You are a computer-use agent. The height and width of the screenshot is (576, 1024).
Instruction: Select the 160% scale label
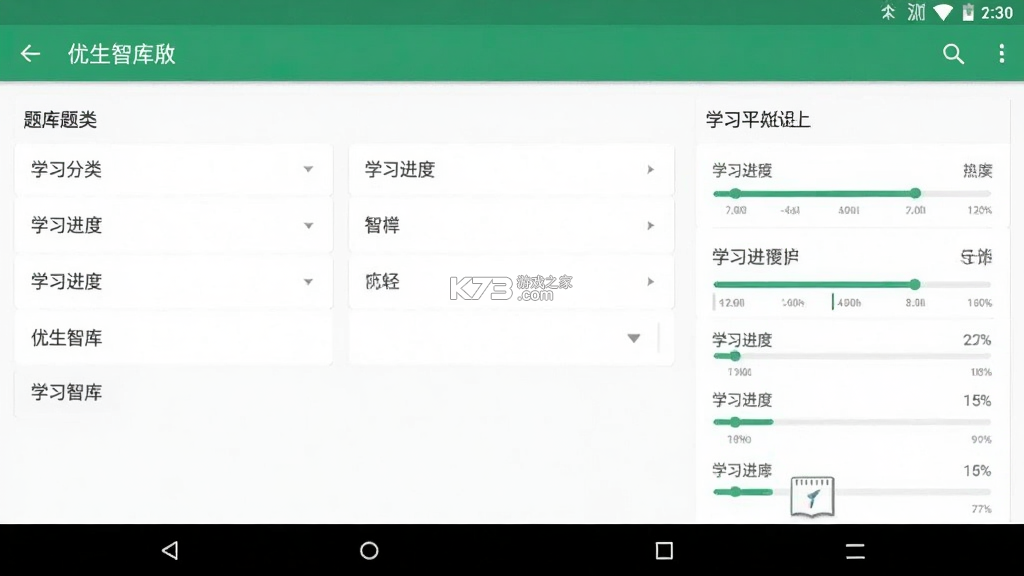pyautogui.click(x=979, y=303)
